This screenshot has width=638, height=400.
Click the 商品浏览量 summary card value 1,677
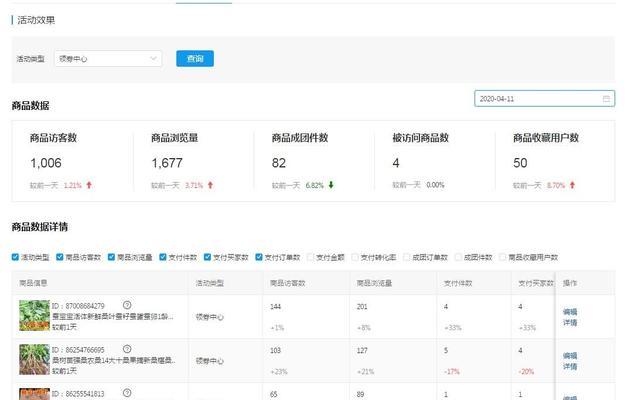click(167, 163)
